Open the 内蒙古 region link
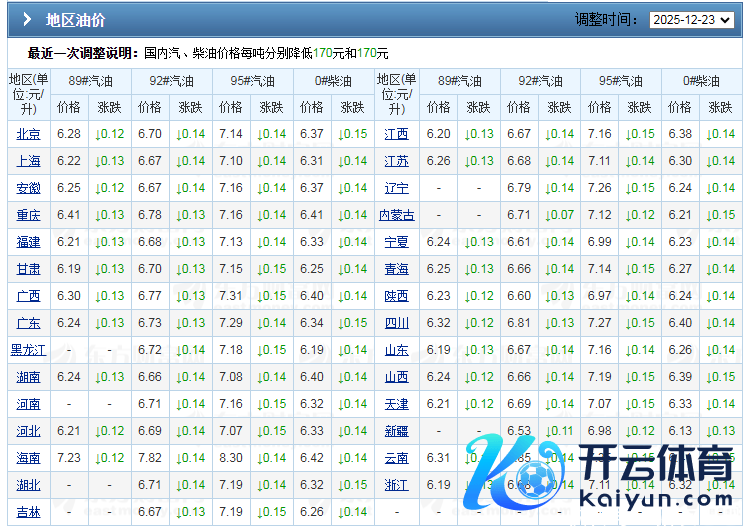Screen dimensions: 748x532 (397, 215)
